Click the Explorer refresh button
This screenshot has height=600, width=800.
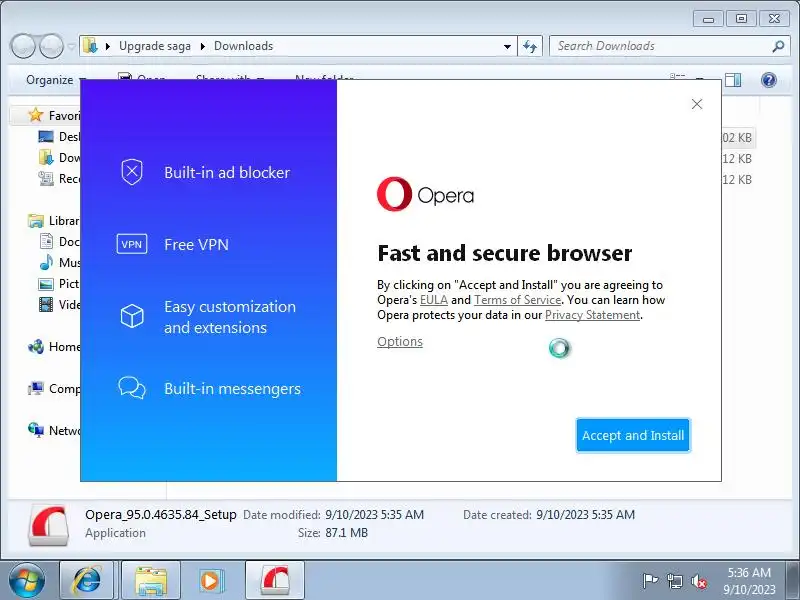pos(530,46)
